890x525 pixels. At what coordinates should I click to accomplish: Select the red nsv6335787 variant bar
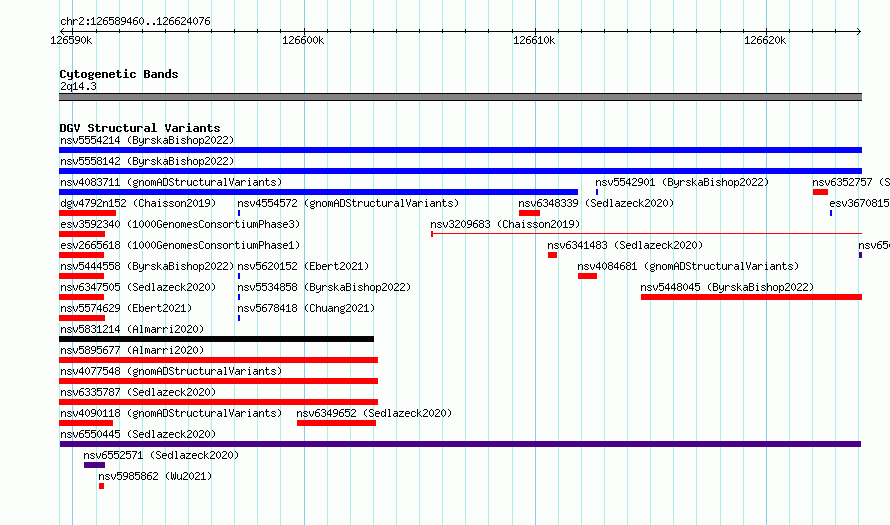coord(219,402)
